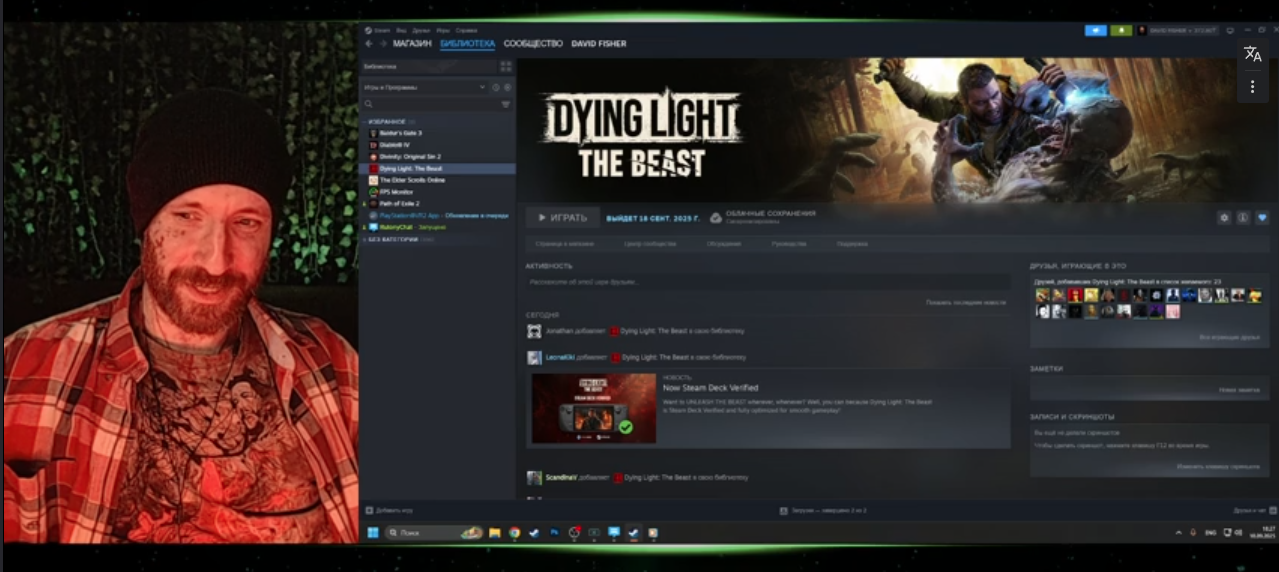This screenshot has width=1279, height=572.
Task: Open the community hub link
Action: (649, 244)
